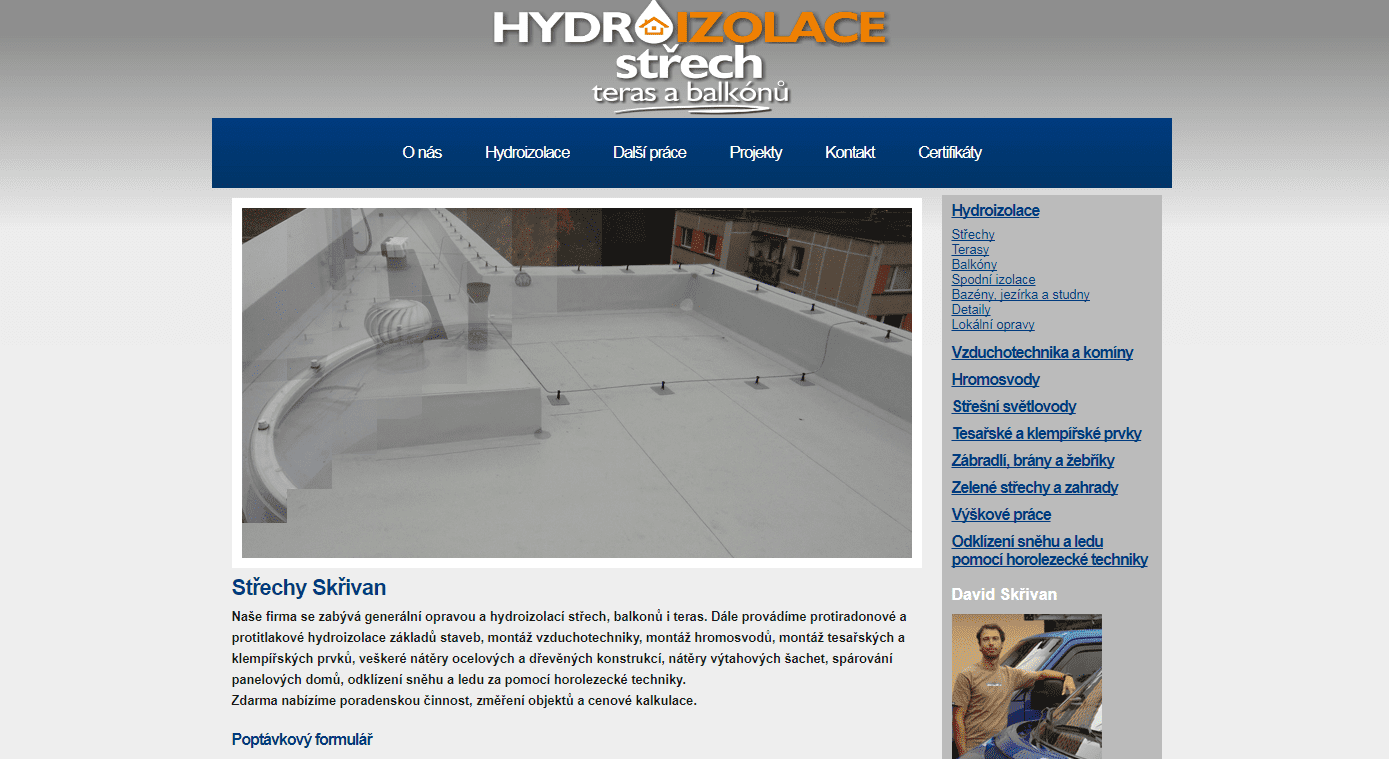Open Odklízení sněhu a ledu link

coord(1049,550)
